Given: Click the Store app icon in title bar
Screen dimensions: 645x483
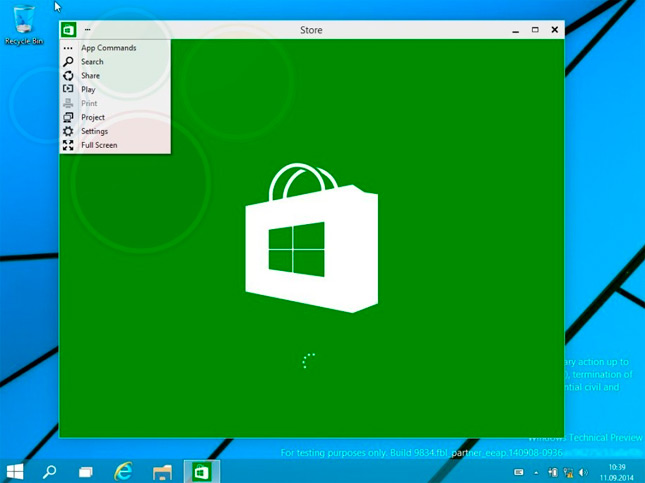Looking at the screenshot, I should tap(69, 30).
